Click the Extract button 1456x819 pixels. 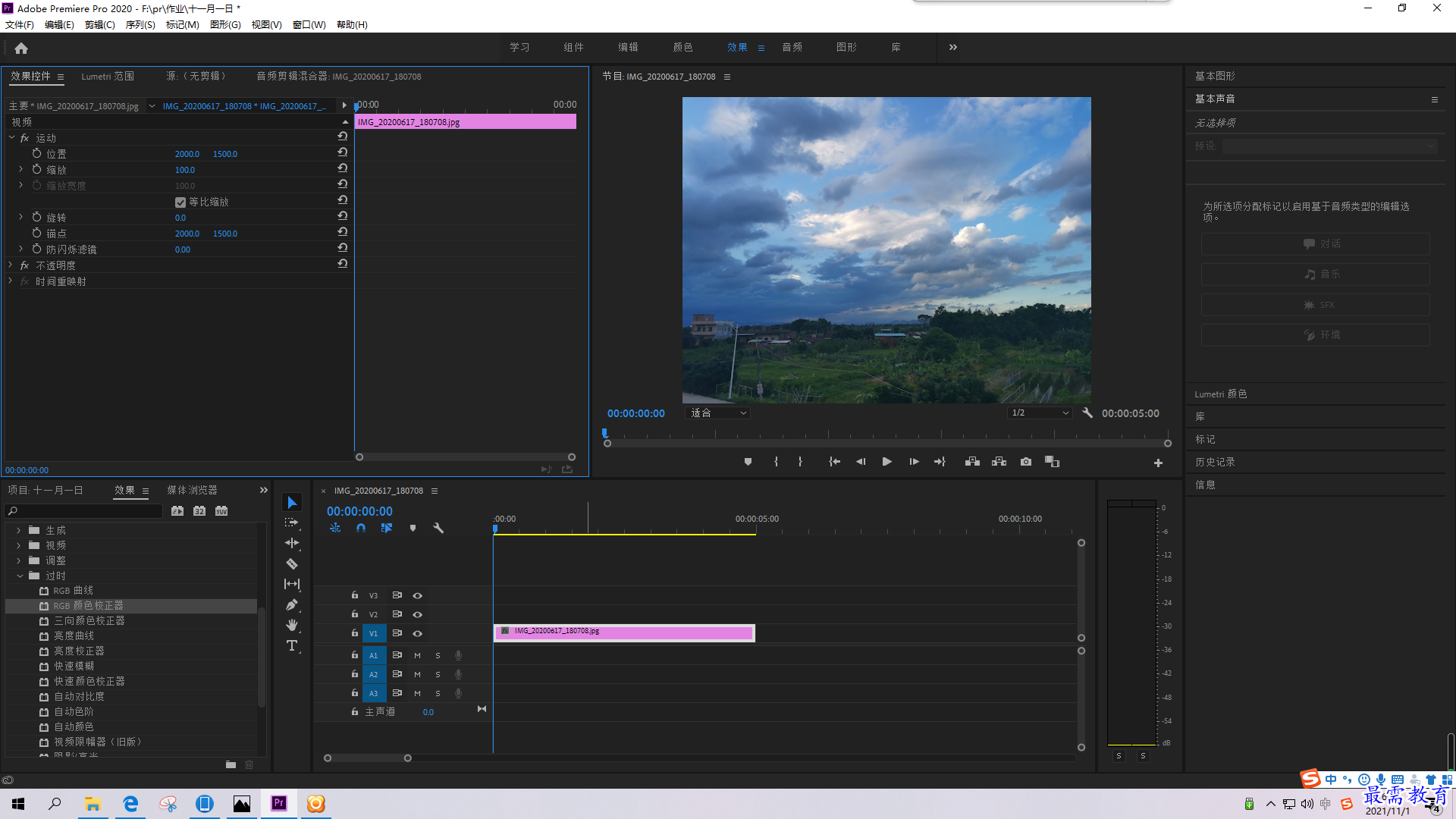[x=999, y=462]
